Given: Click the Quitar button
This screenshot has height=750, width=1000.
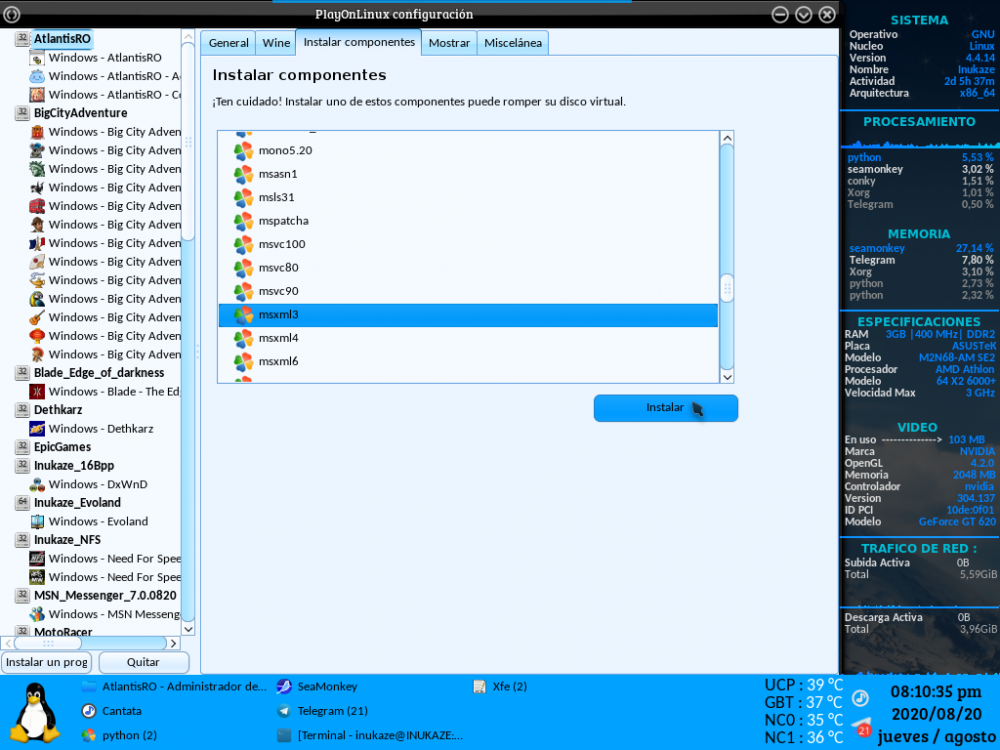Looking at the screenshot, I should [143, 662].
